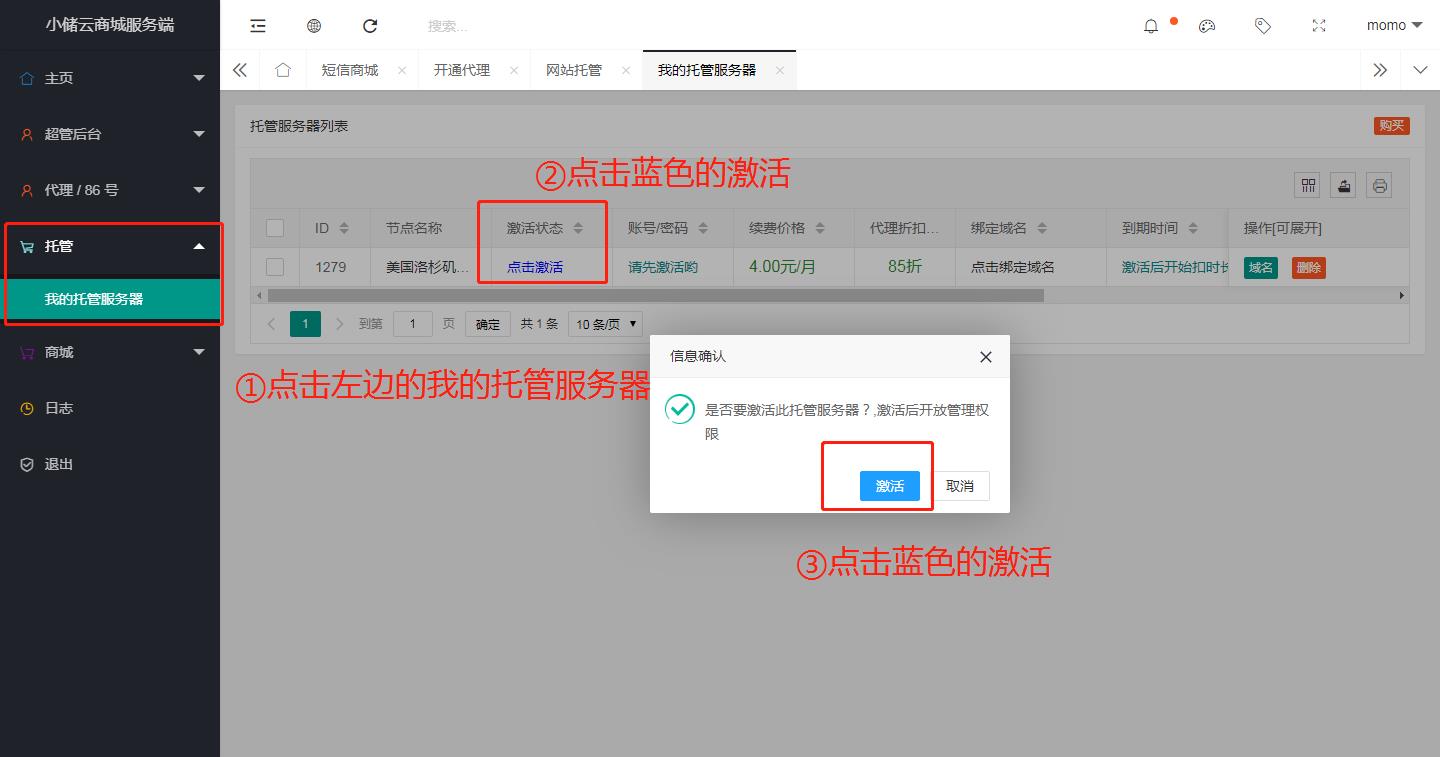Viewport: 1440px width, 757px height.
Task: Click the page number jump input
Action: (x=413, y=324)
